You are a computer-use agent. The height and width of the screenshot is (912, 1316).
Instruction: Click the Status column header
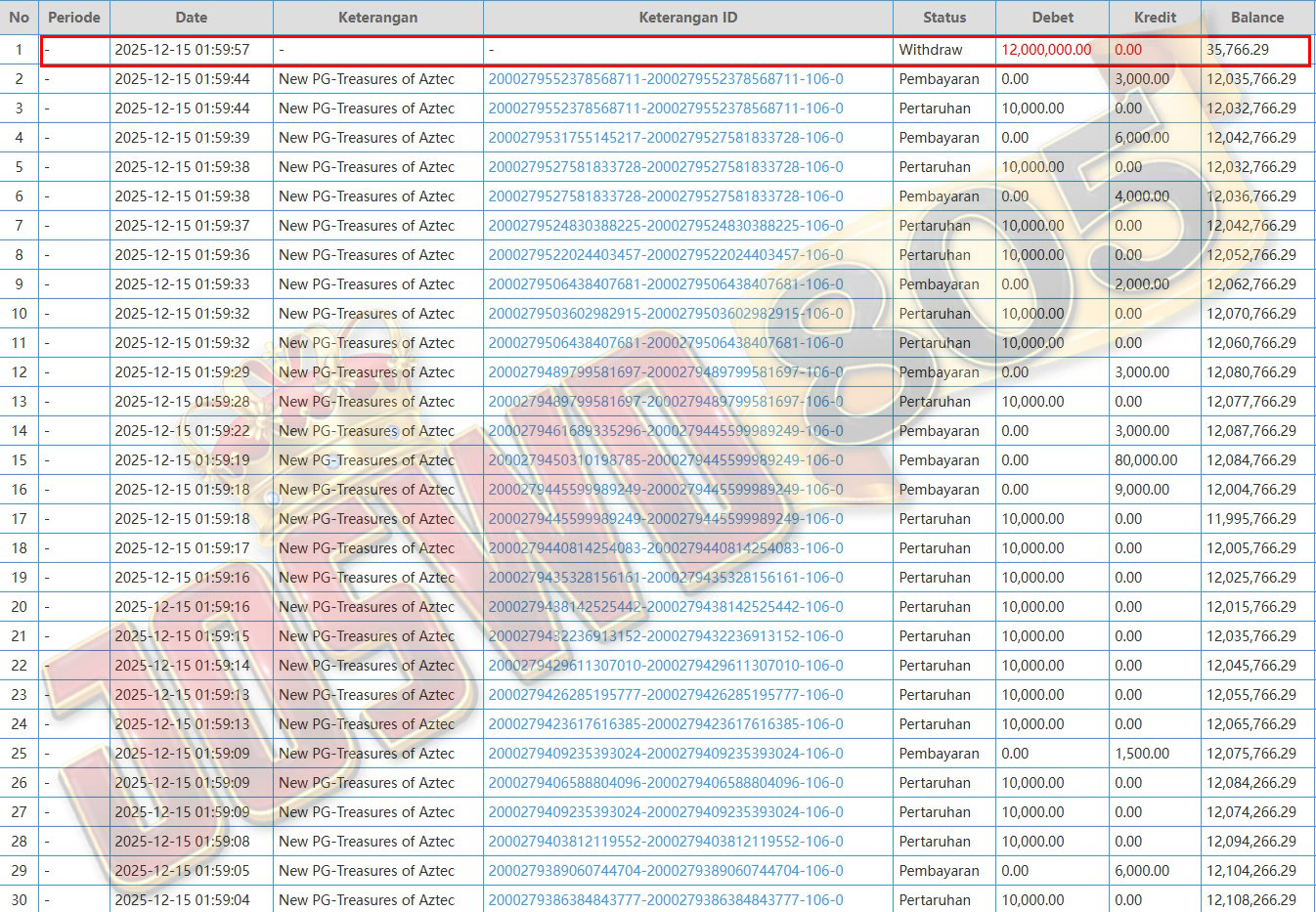tap(943, 18)
